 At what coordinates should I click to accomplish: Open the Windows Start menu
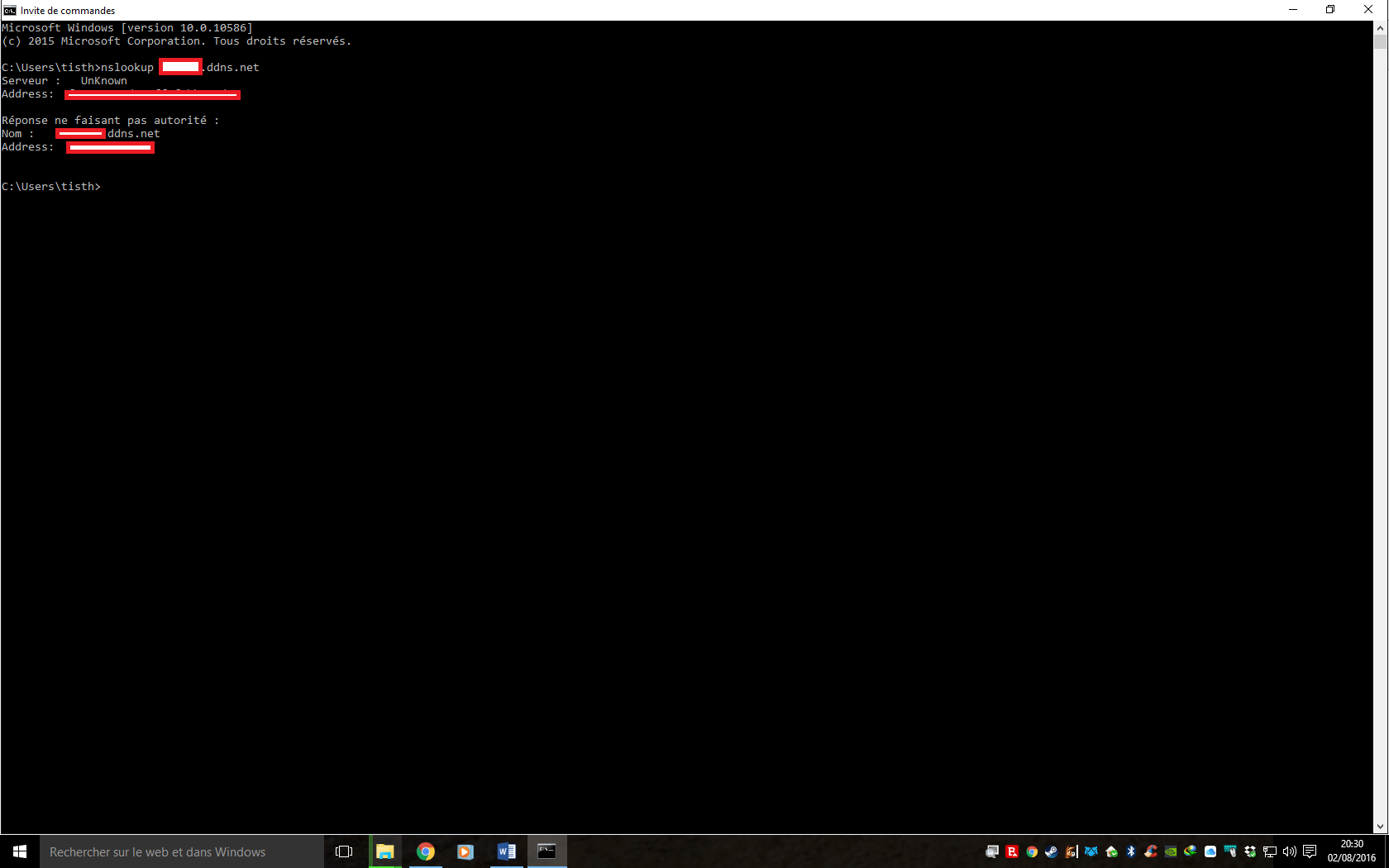tap(20, 851)
